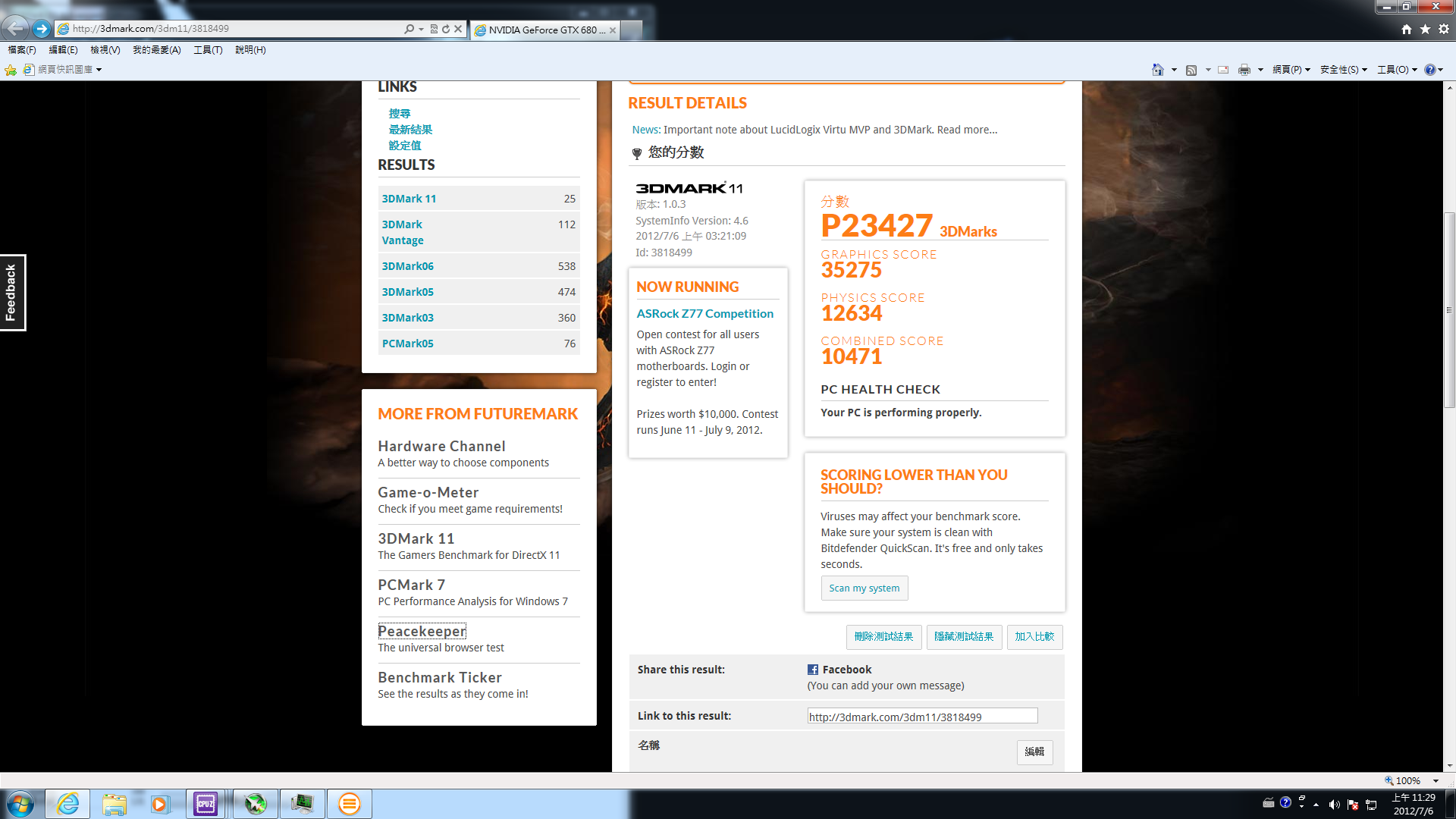Click the 加入比較 add to compare button
Viewport: 1456px width, 819px height.
[1034, 637]
